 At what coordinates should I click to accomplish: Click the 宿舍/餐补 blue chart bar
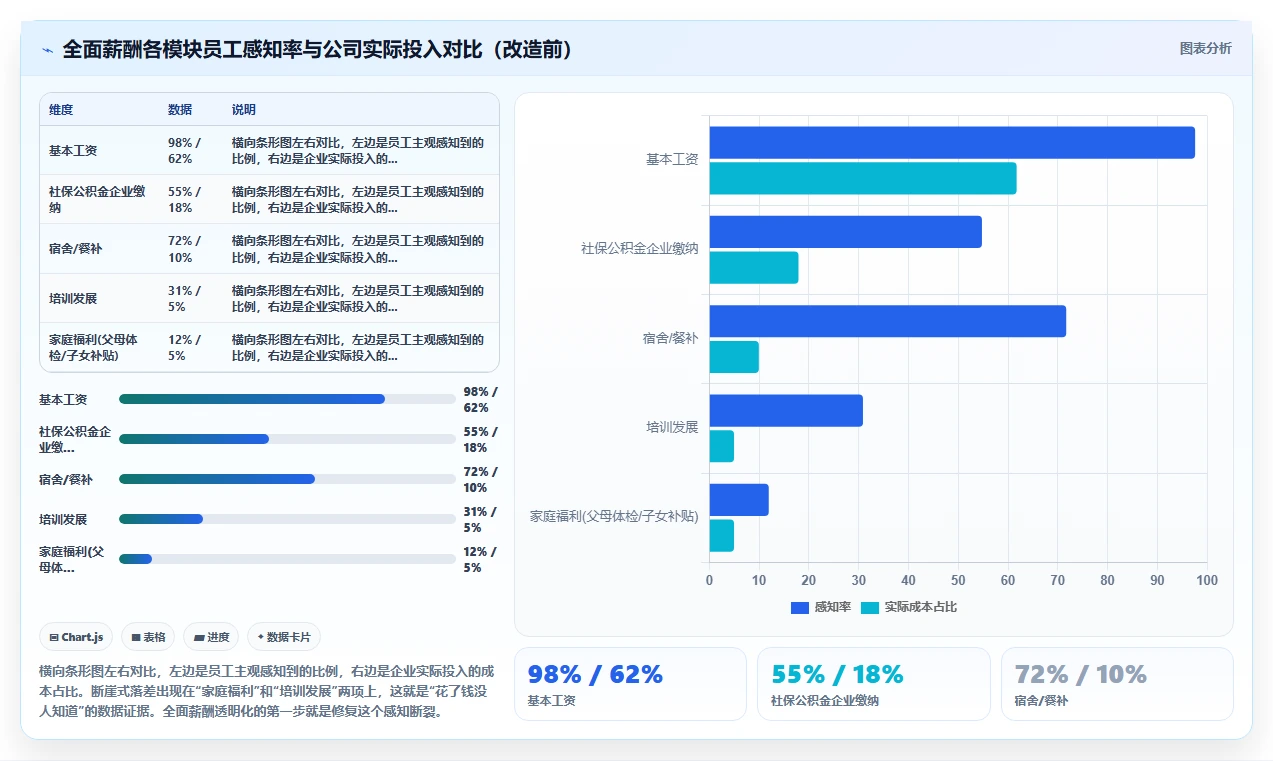888,321
